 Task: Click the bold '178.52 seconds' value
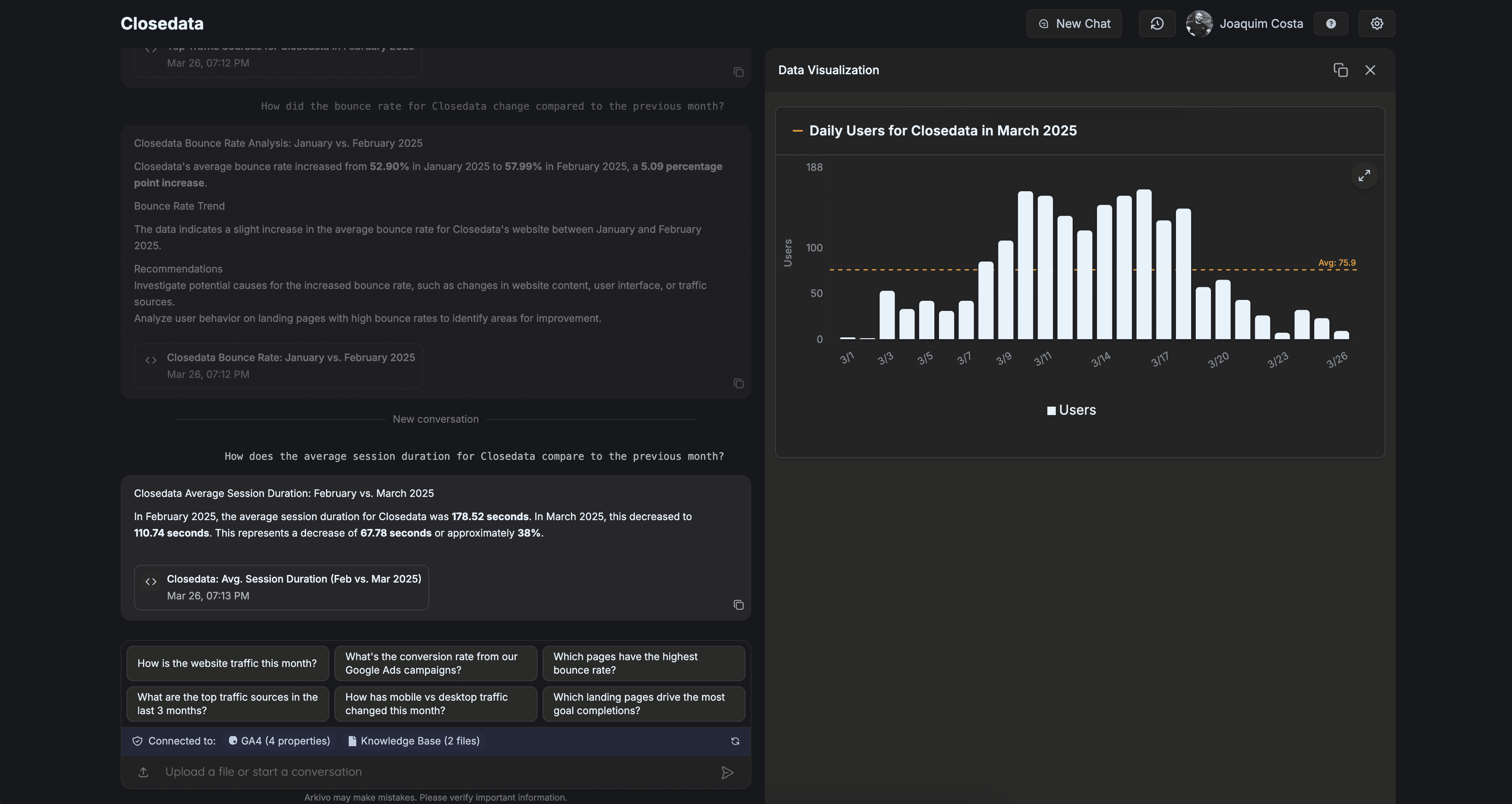pyautogui.click(x=490, y=516)
